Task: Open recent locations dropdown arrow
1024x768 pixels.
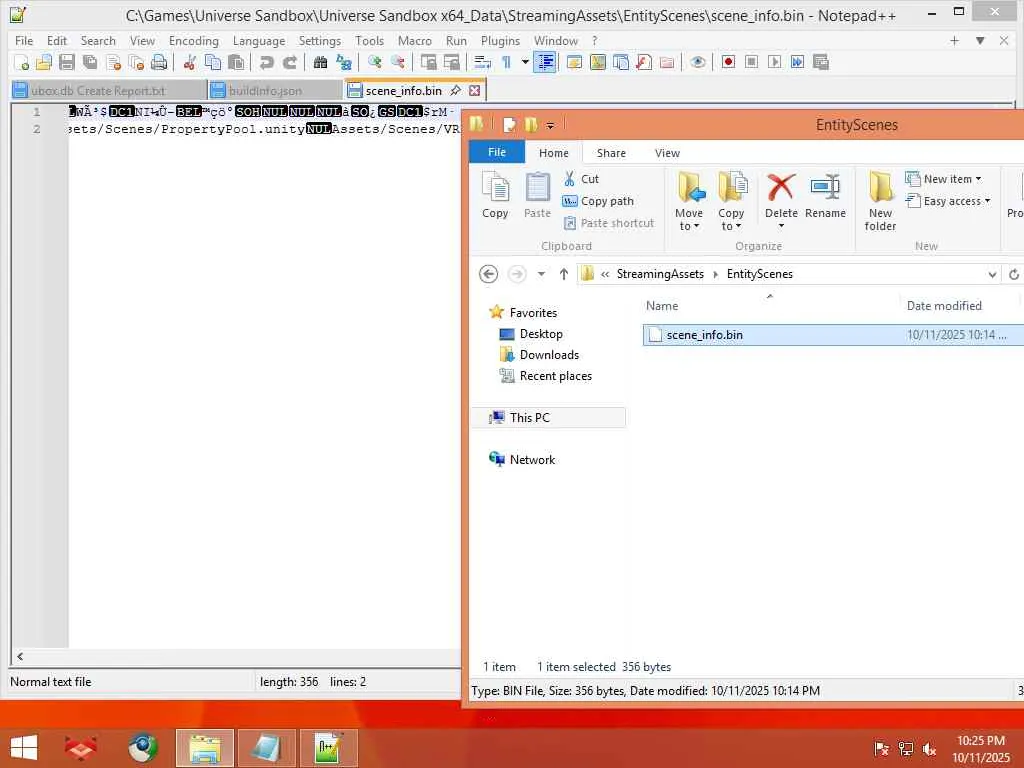Action: [541, 274]
